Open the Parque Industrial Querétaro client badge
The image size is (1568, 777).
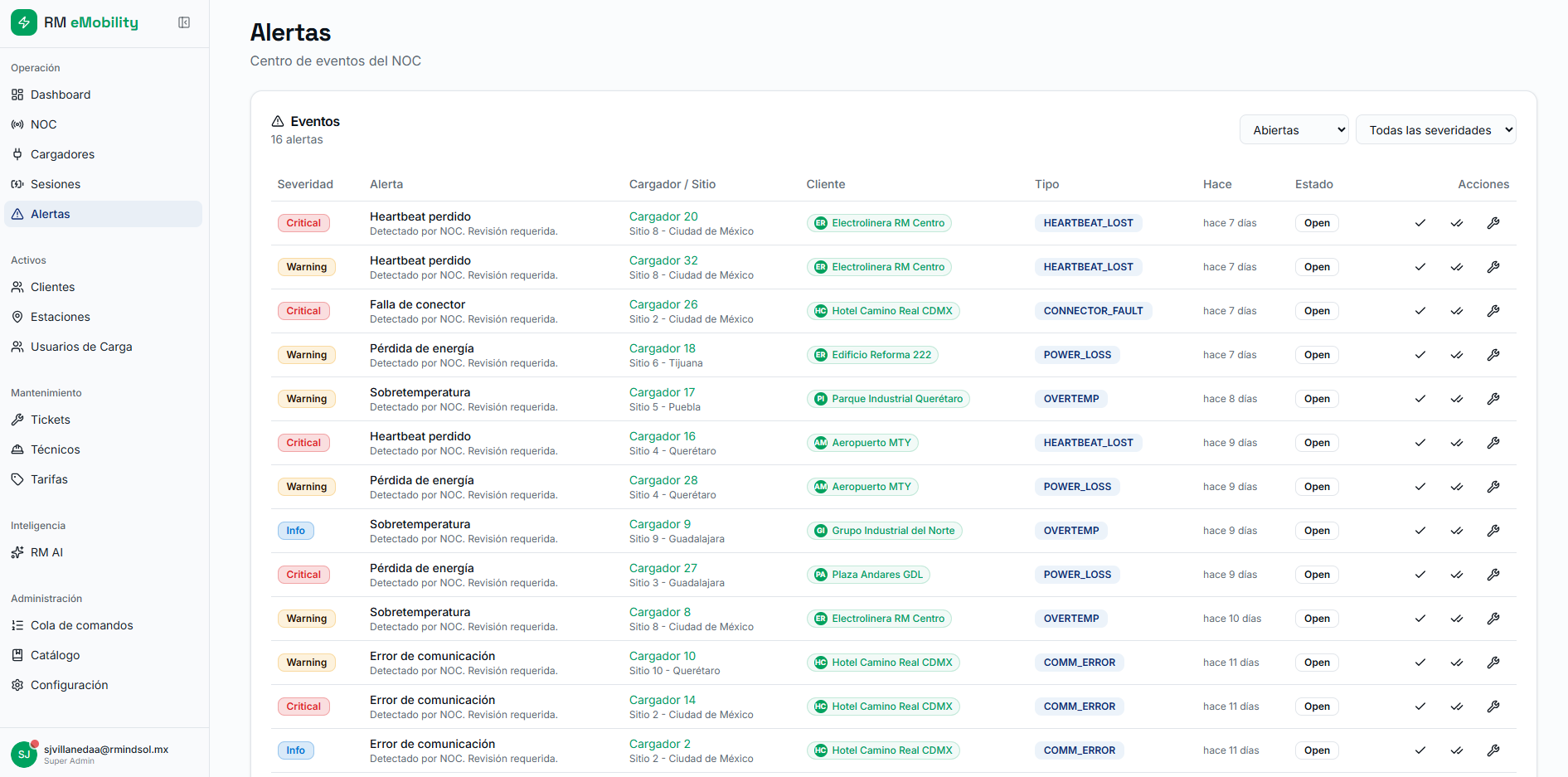(888, 399)
